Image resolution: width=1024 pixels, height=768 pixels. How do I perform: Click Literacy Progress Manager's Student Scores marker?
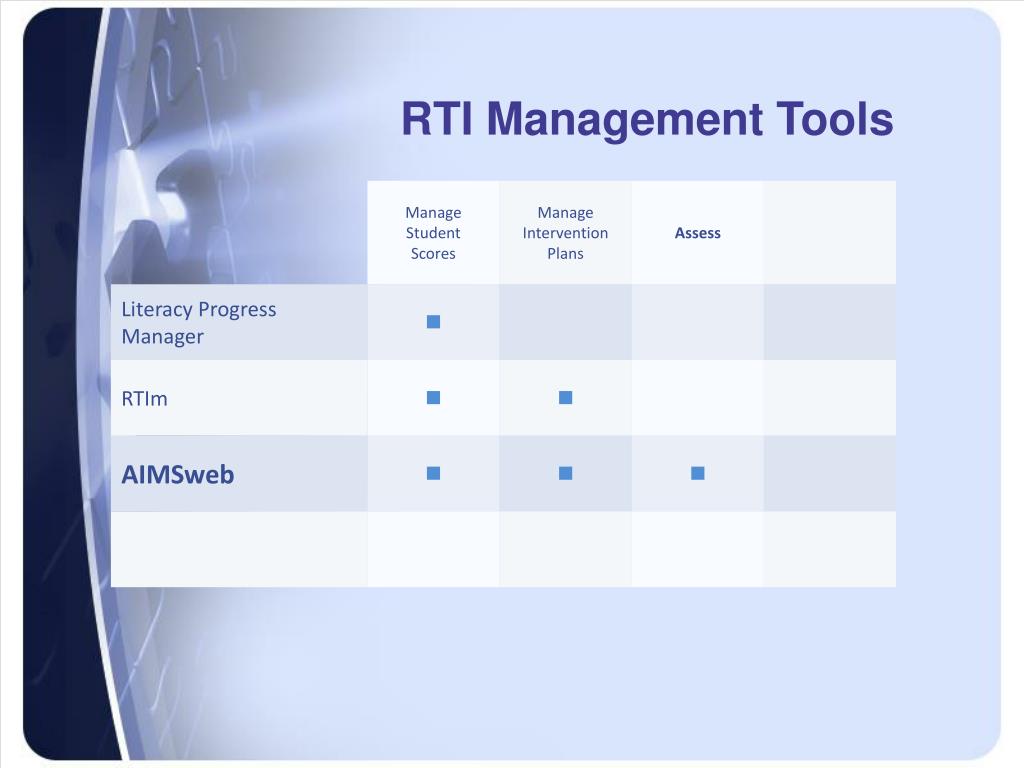(x=433, y=321)
